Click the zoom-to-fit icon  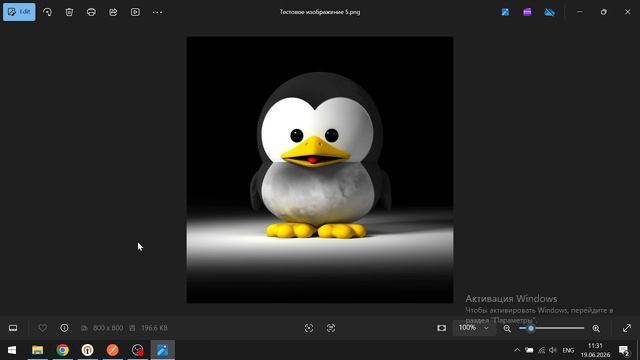pyautogui.click(x=442, y=328)
